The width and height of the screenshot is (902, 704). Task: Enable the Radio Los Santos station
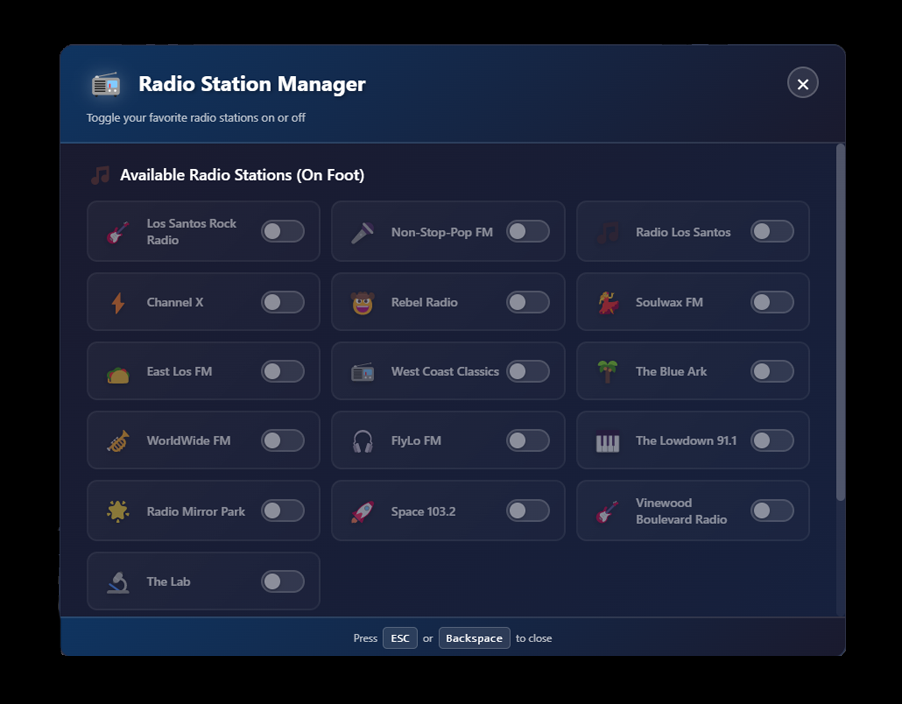click(x=772, y=231)
